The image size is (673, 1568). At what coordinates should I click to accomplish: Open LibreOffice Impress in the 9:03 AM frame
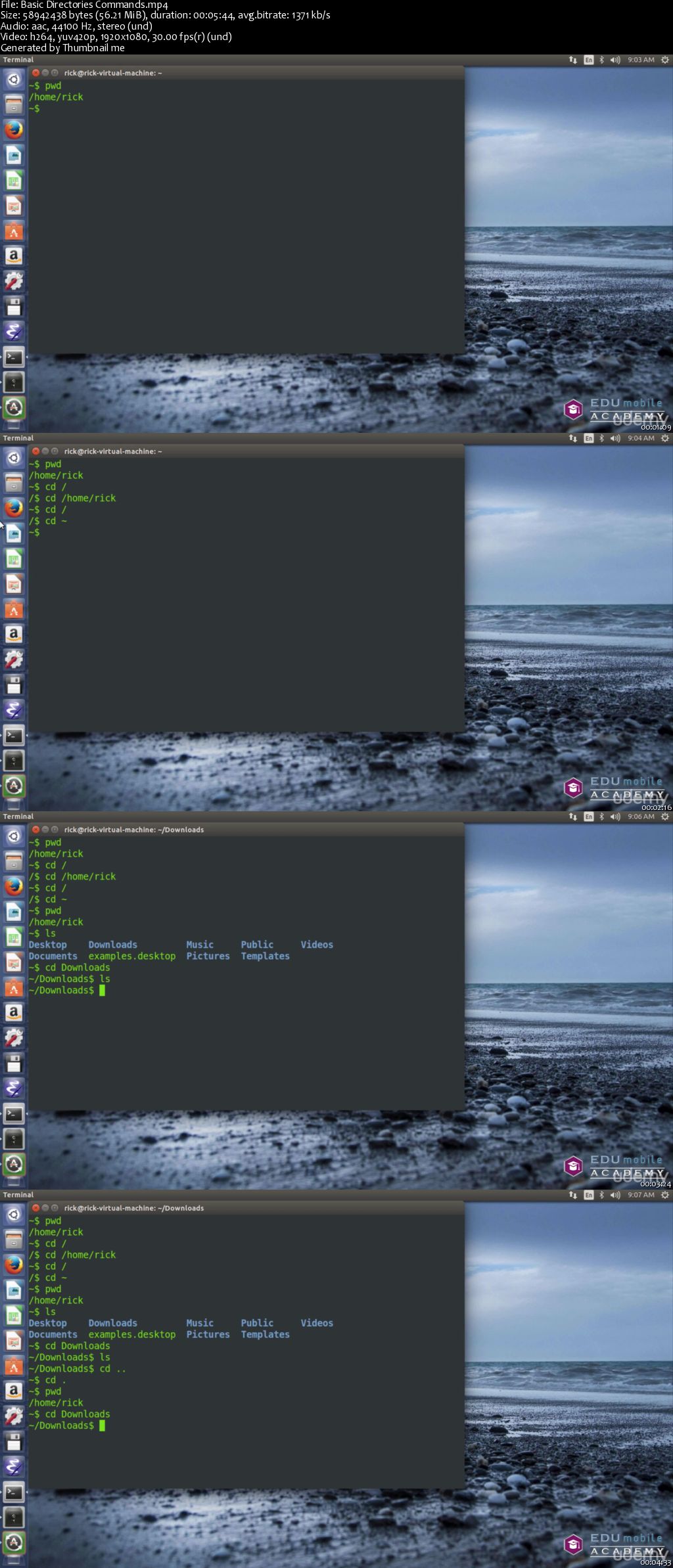click(x=14, y=206)
